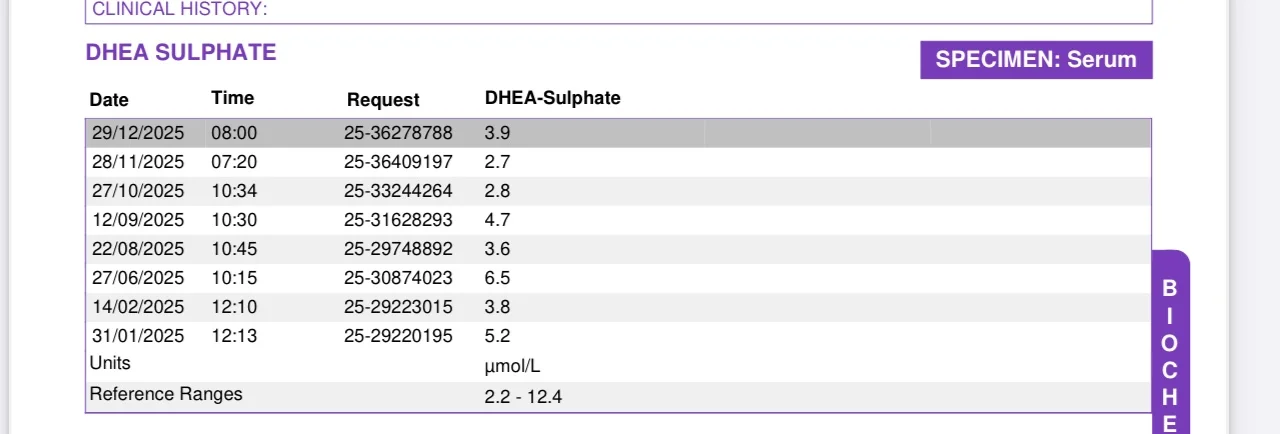Click the SPECIMEN: Serum badge
The height and width of the screenshot is (434, 1280).
1036,59
